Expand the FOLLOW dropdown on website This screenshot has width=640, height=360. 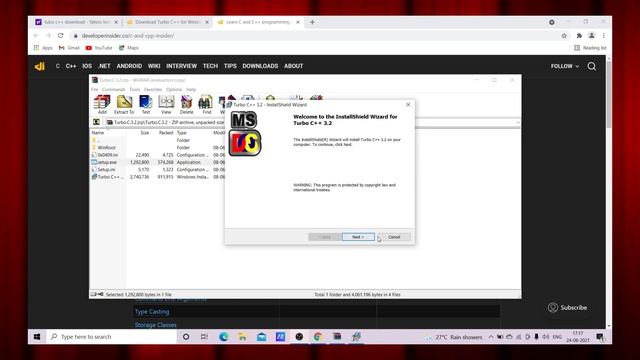[565, 66]
